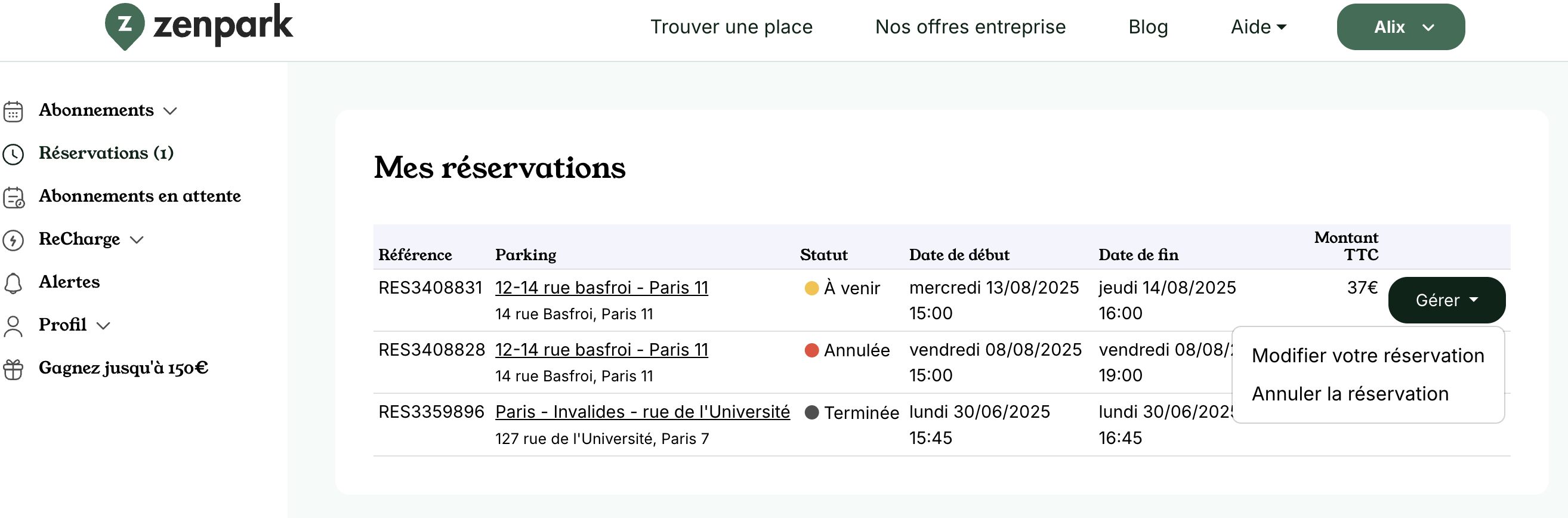Screen dimensions: 1568x518
Task: Click the Abonnements calendar icon
Action: (13, 111)
